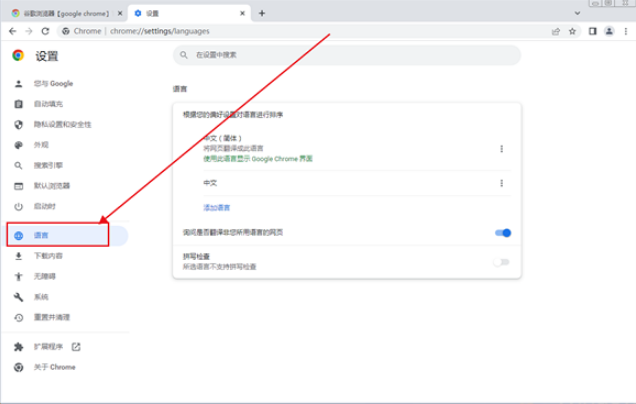Toggle the spell check (拼写检查) switch

coord(501,262)
